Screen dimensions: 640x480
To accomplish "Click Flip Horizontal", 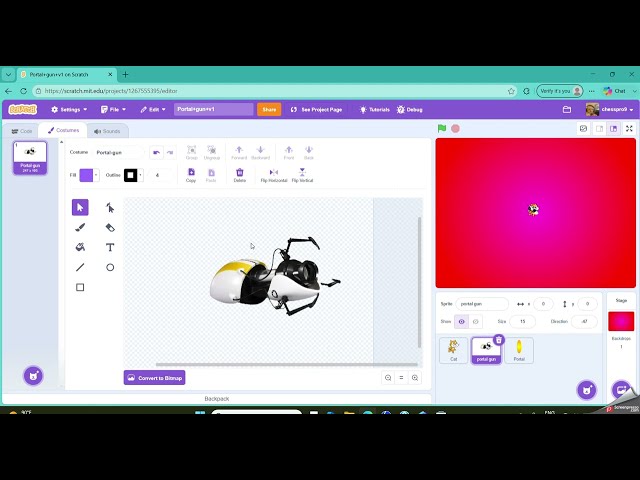I will point(274,175).
